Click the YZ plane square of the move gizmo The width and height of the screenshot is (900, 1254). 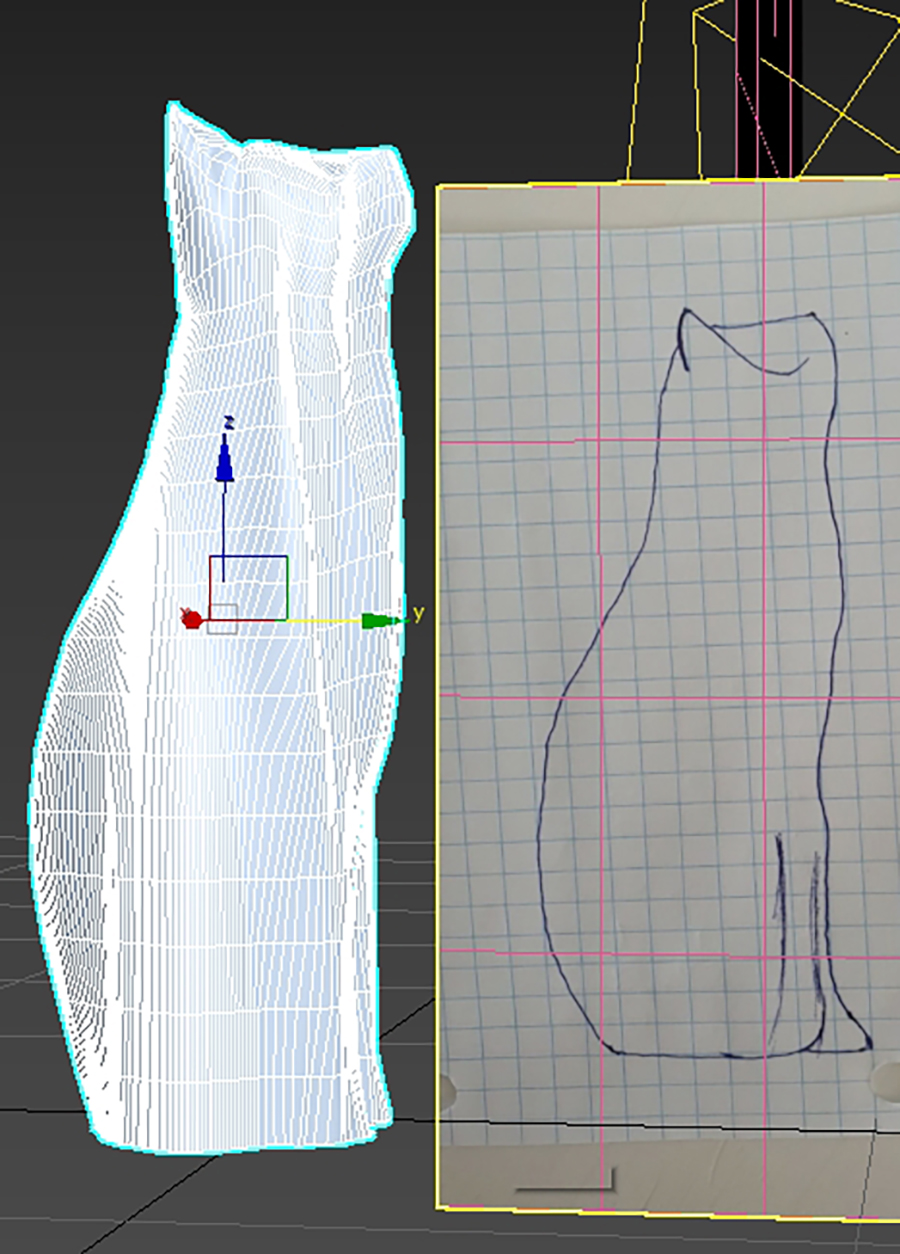pos(248,588)
